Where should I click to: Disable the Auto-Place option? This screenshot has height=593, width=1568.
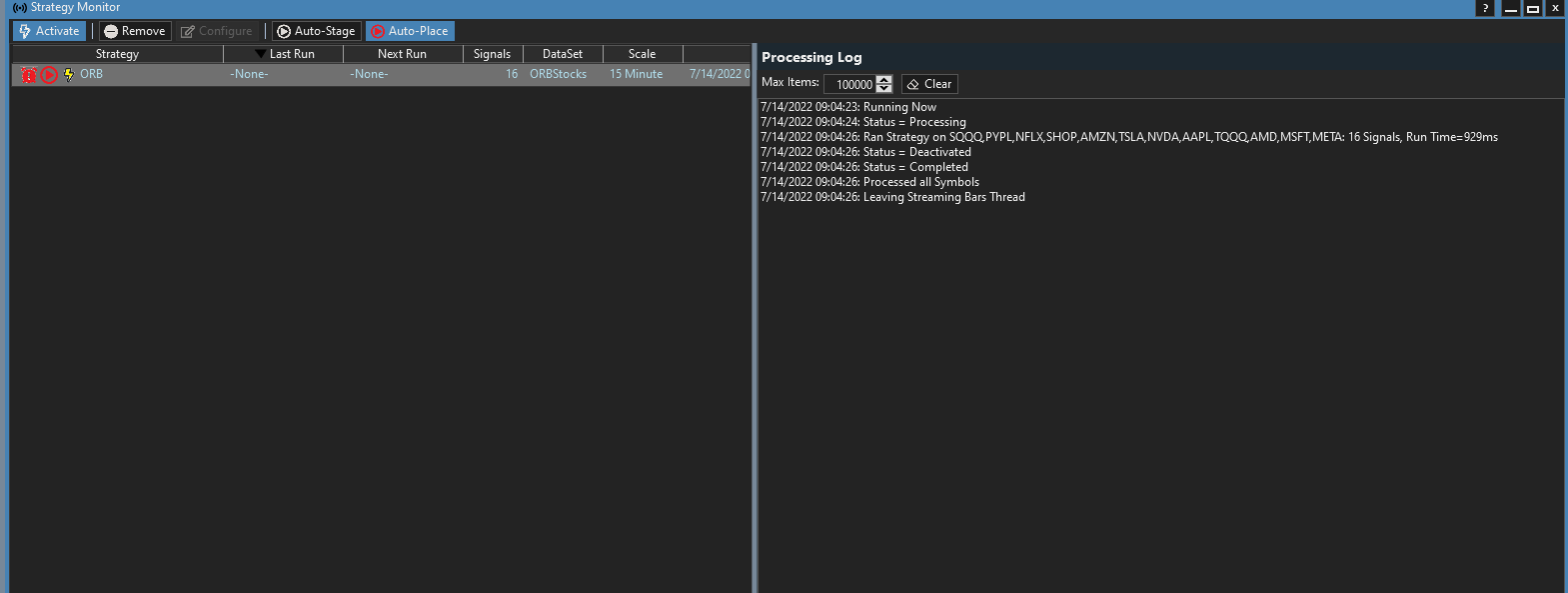click(410, 31)
